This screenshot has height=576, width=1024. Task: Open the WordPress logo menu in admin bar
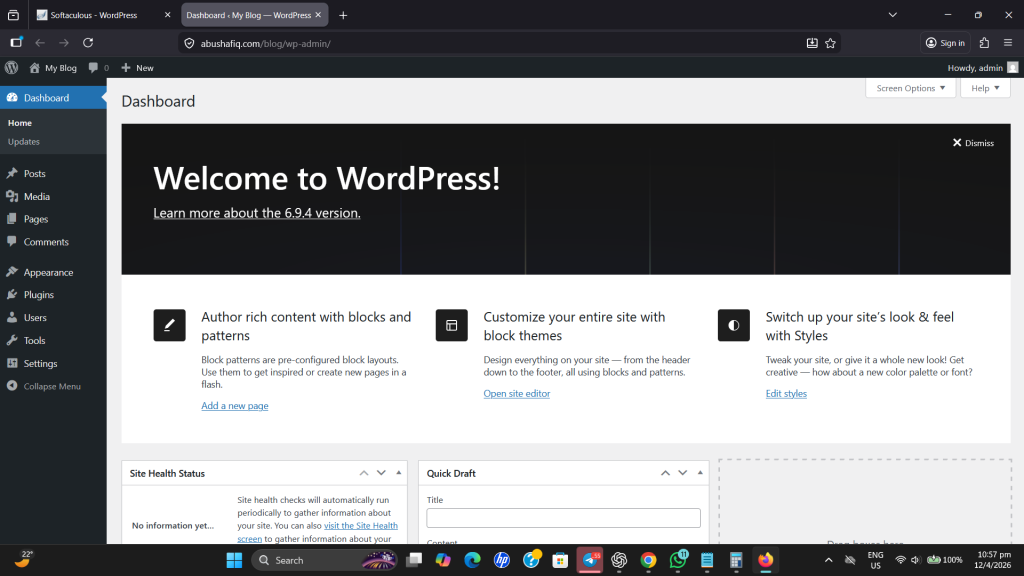tap(11, 67)
